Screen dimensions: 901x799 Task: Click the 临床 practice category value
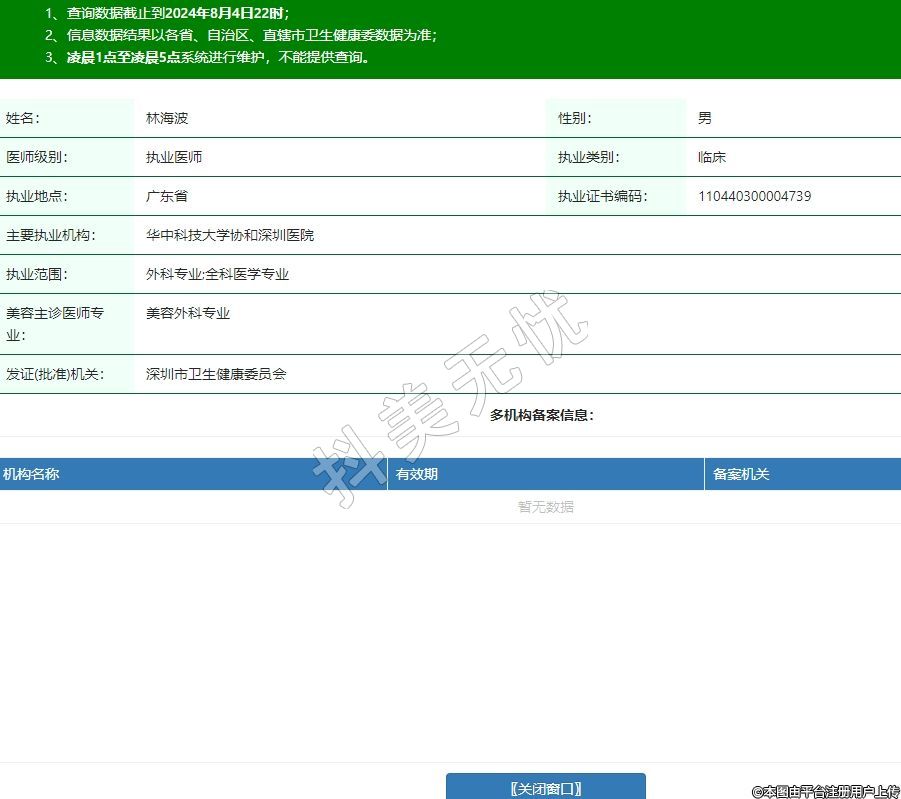point(712,157)
